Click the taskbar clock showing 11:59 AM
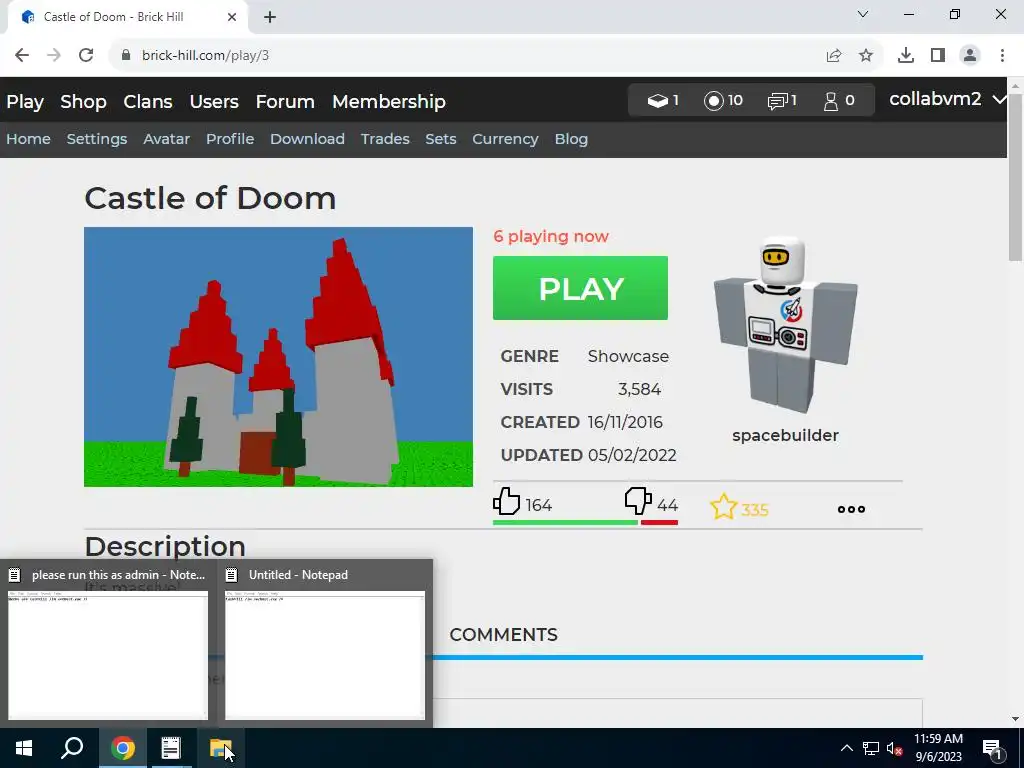1024x768 pixels. coord(938,748)
